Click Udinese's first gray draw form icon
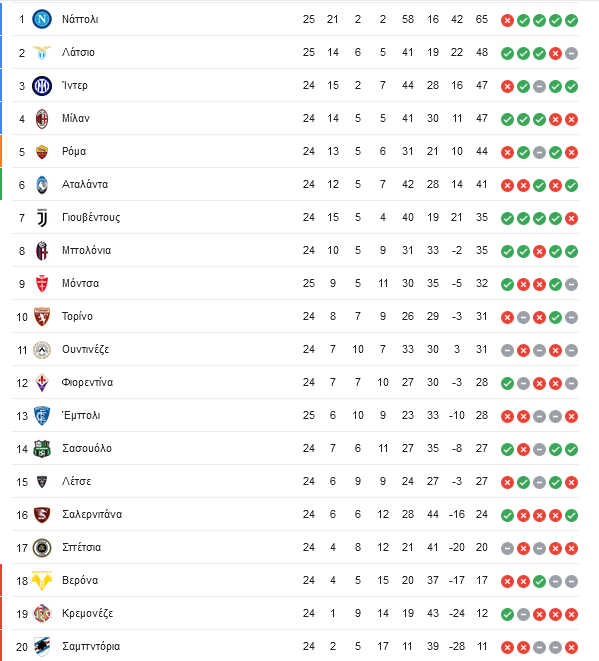This screenshot has width=599, height=661. (x=507, y=350)
